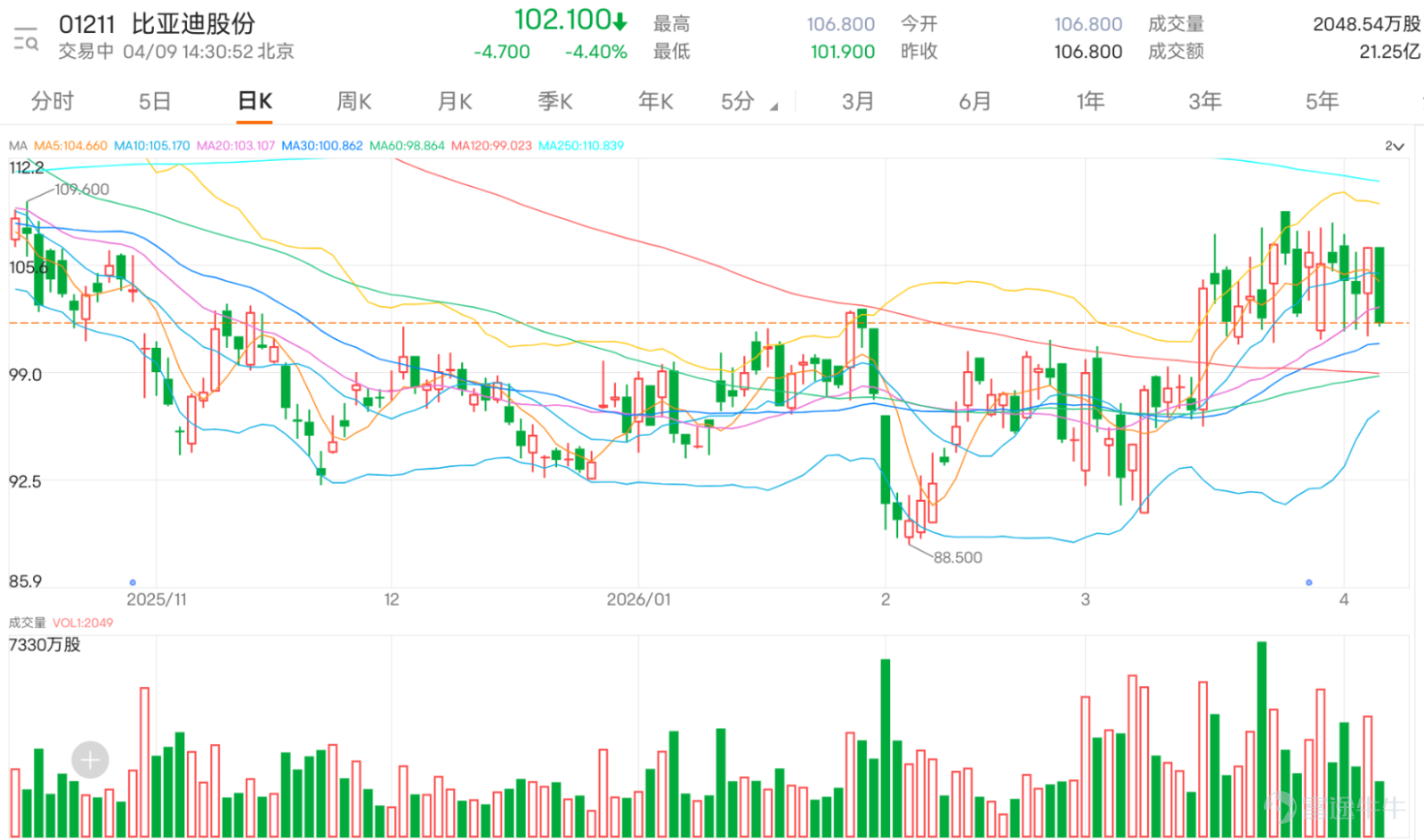Click the turnover value 21.25亿
The height and width of the screenshot is (840, 1424).
[1389, 52]
